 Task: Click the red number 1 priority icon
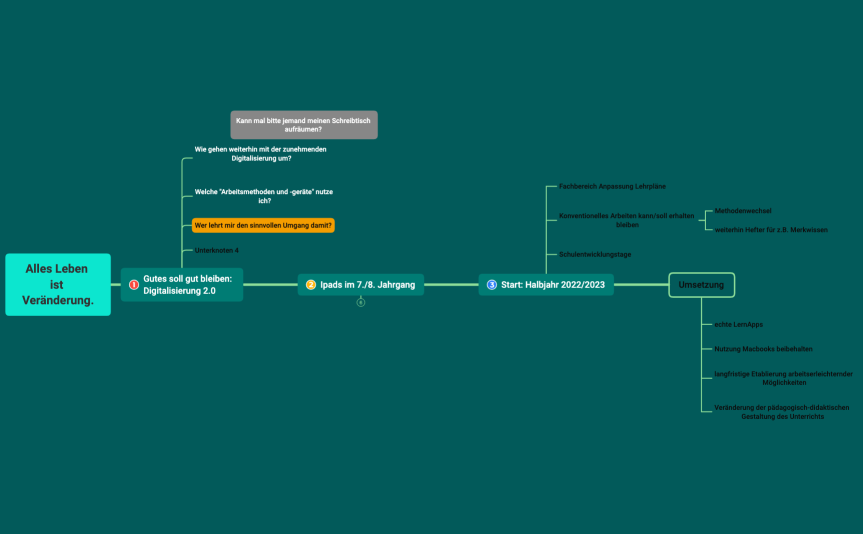[134, 285]
